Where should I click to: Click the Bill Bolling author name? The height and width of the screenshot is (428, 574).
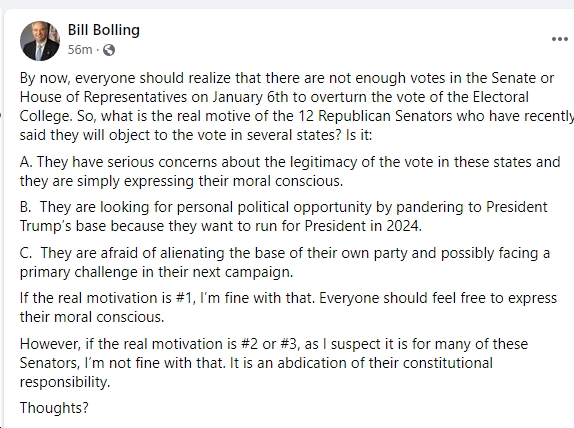[x=104, y=30]
